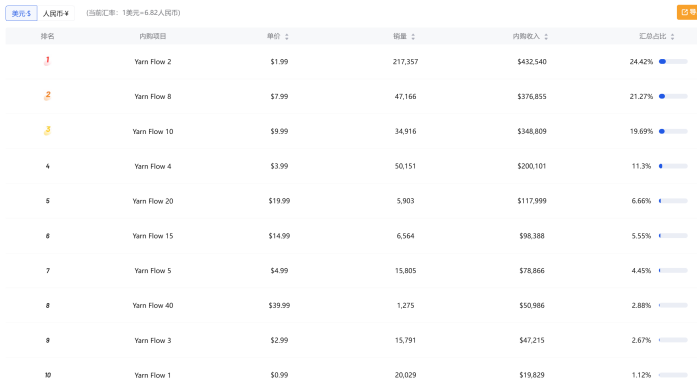Click the 6.66% share percentage
The height and width of the screenshot is (387, 697).
pyautogui.click(x=641, y=201)
